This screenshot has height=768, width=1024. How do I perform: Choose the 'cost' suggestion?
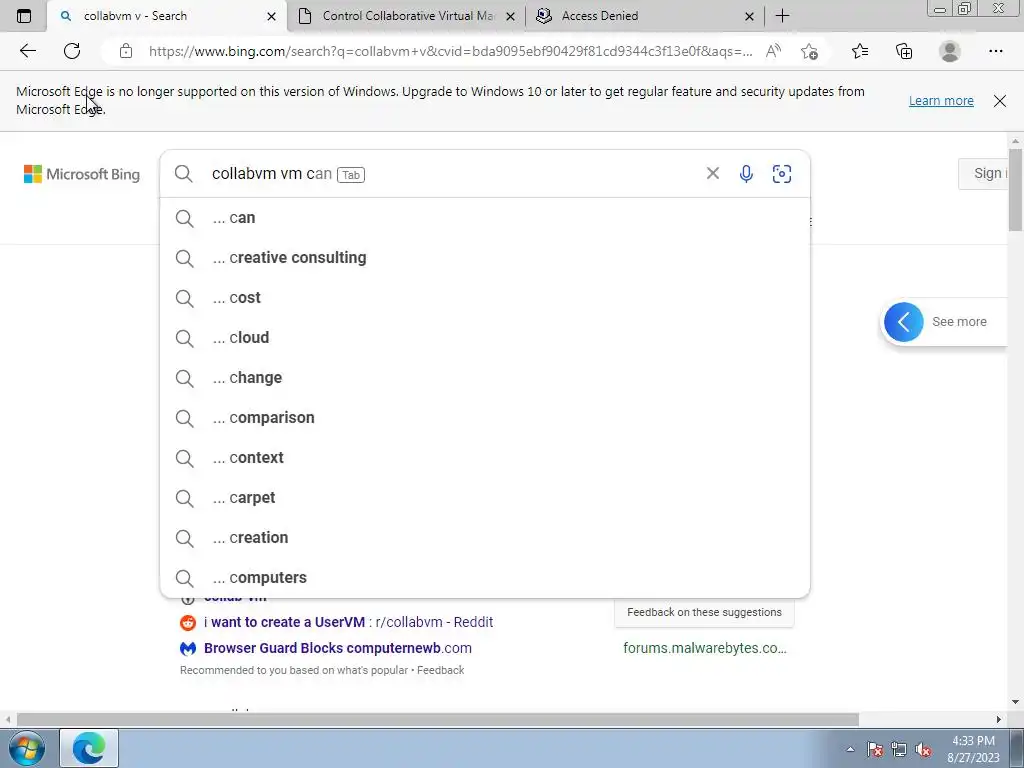point(485,298)
